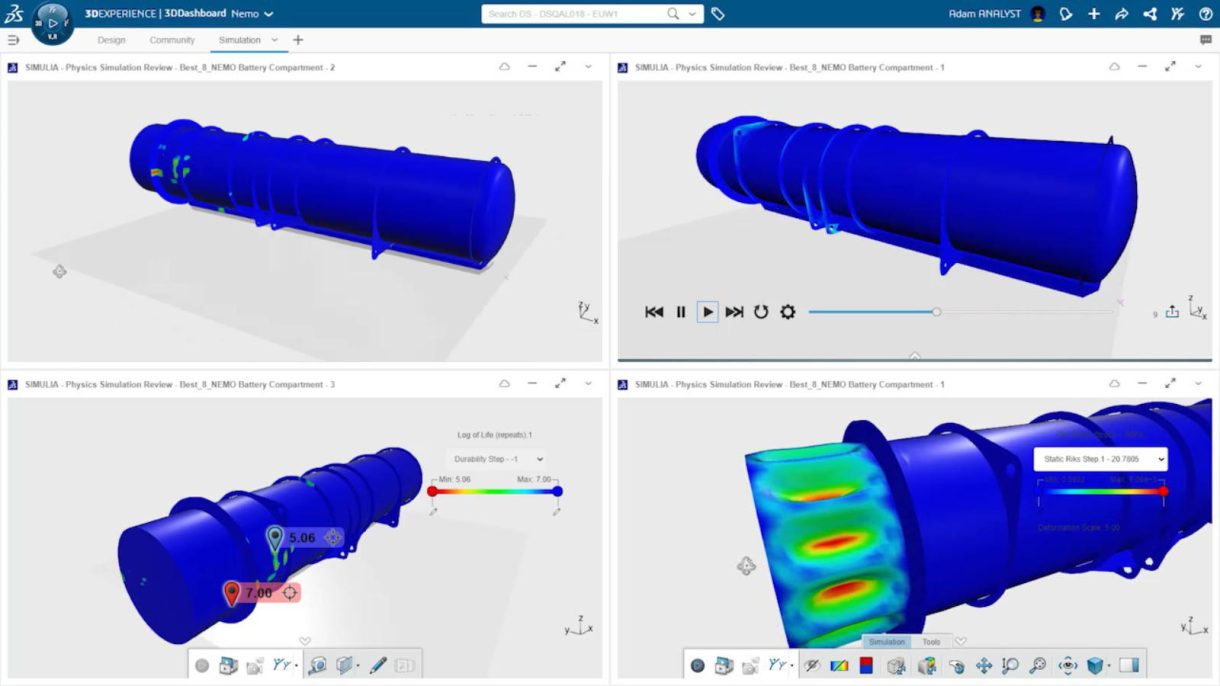Click the sectioning cube icon in bottom-left toolbar

coord(345,665)
